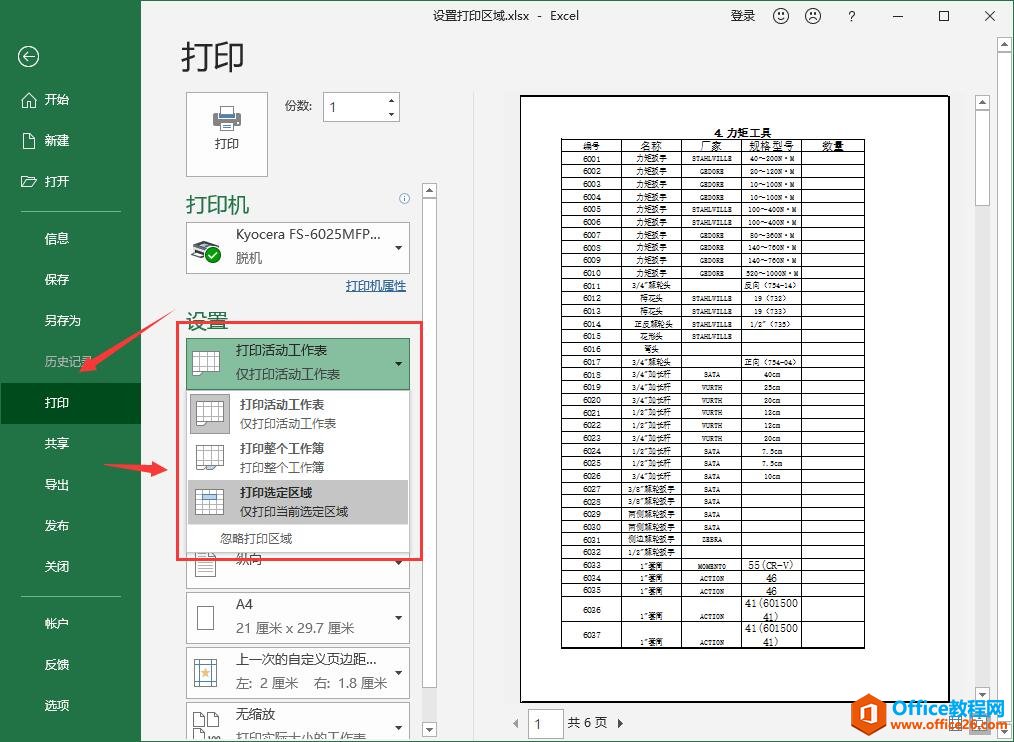Expand the 打印活动工作表 settings dropdown
The width and height of the screenshot is (1014, 742).
tap(298, 364)
